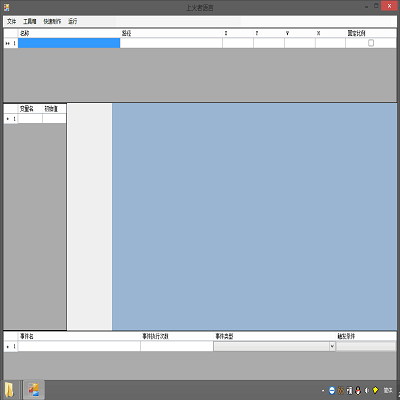
Task: Click the running app icon in taskbar
Action: point(34,390)
